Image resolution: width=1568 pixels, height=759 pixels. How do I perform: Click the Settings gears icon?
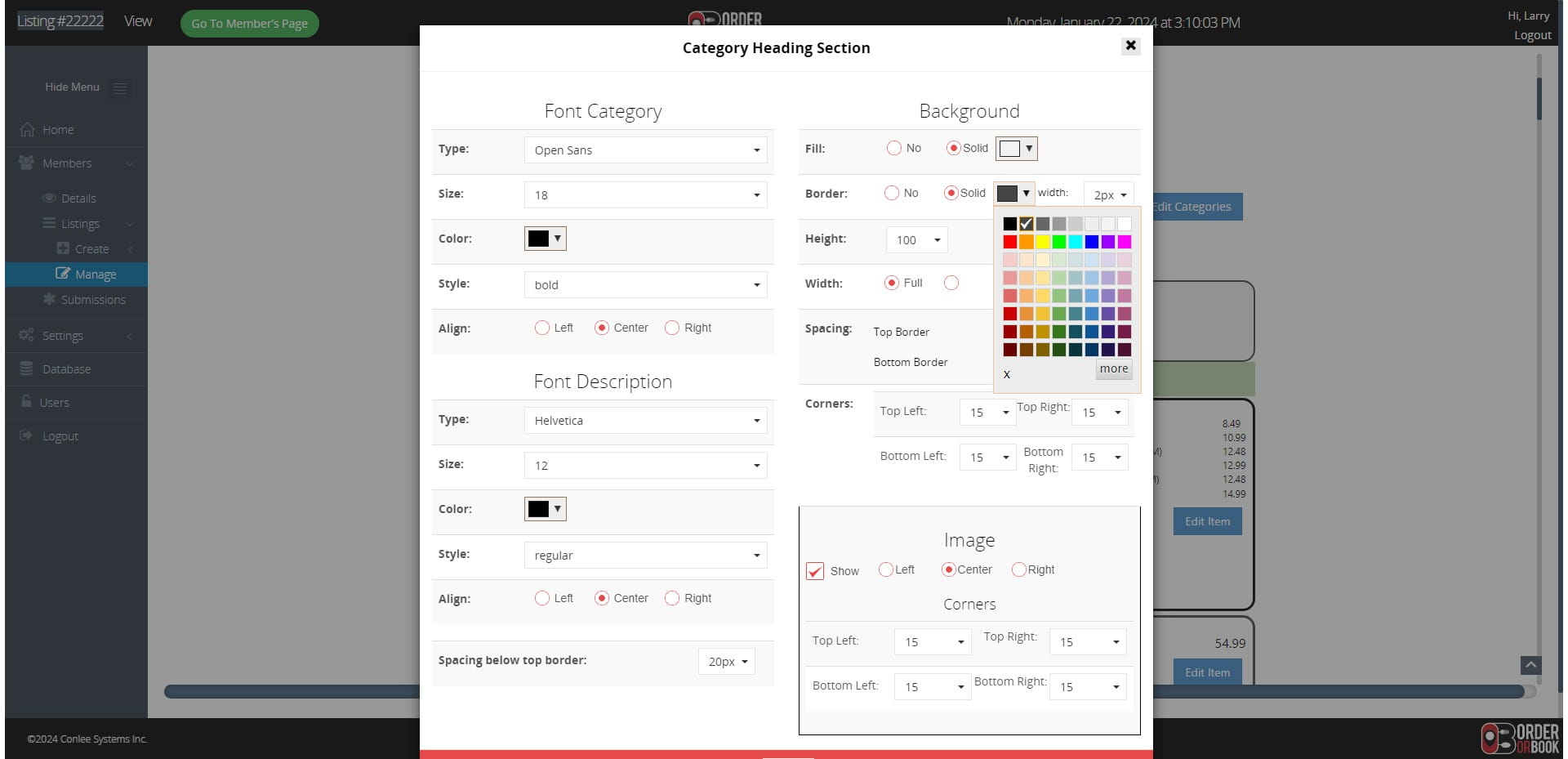point(26,336)
